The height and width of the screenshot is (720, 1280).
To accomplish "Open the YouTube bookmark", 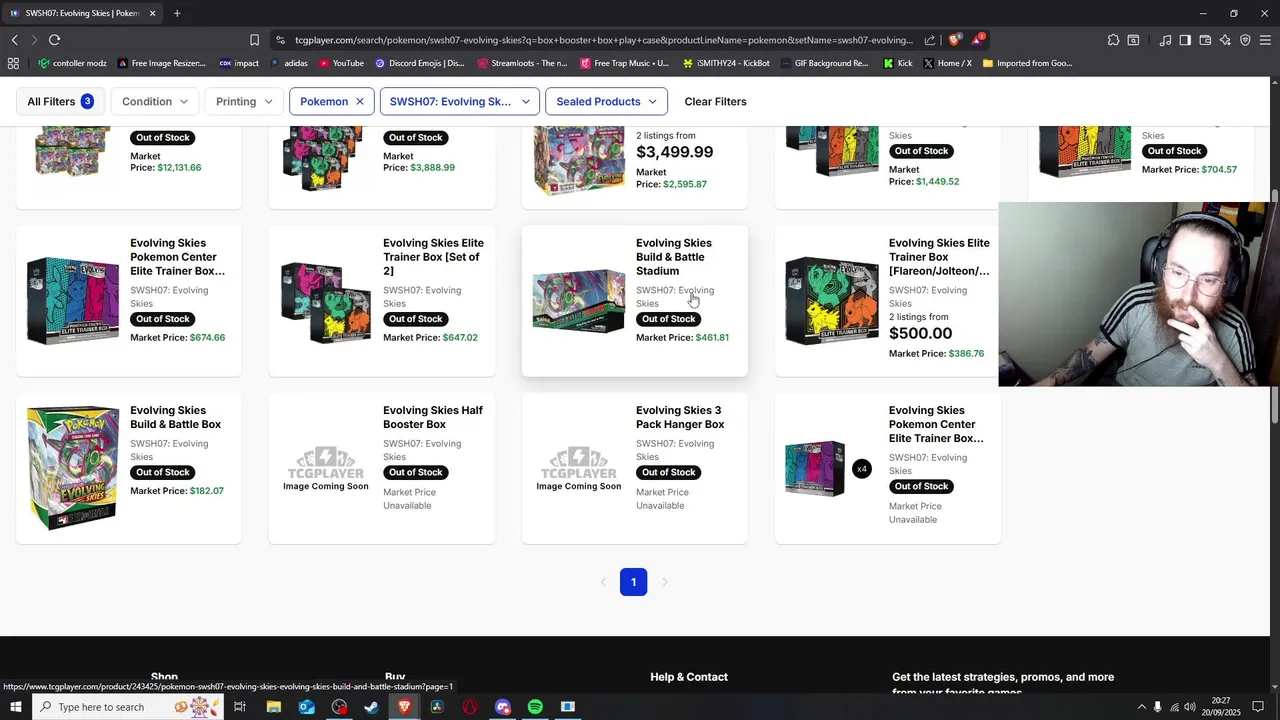I will click(341, 63).
